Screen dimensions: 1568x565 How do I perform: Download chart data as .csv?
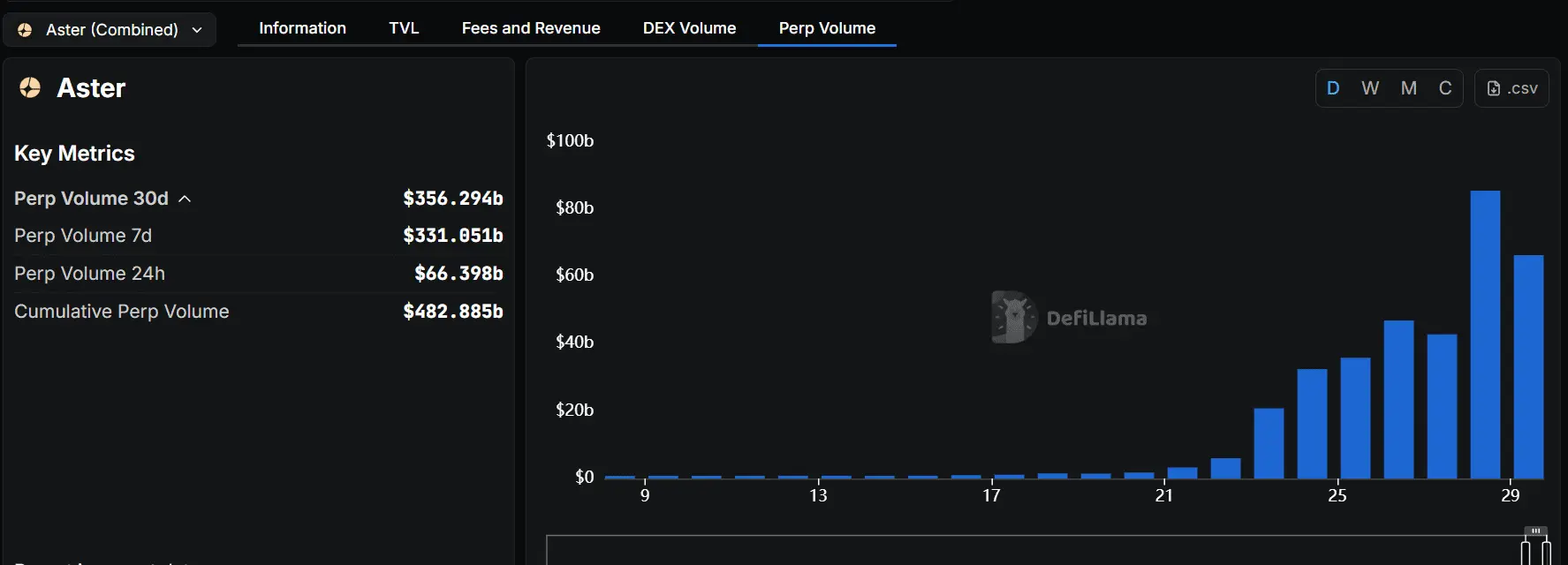coord(1511,88)
